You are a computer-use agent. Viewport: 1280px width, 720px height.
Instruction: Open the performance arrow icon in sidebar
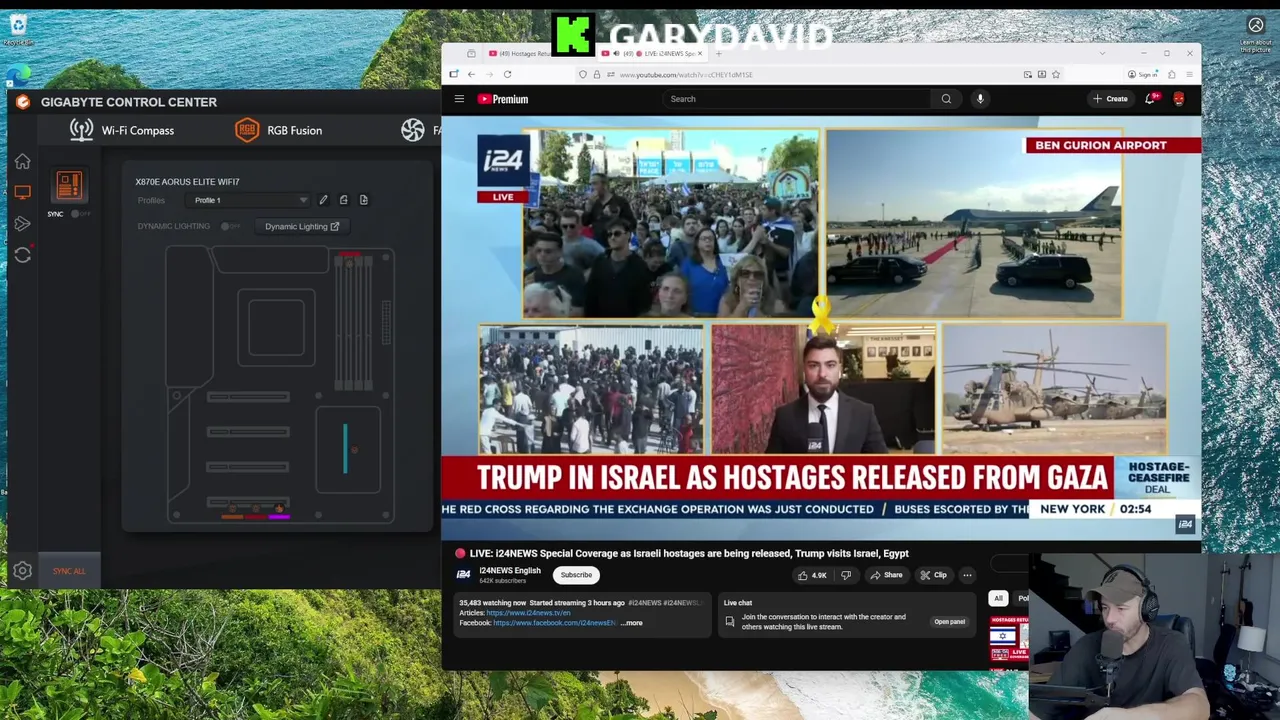22,224
